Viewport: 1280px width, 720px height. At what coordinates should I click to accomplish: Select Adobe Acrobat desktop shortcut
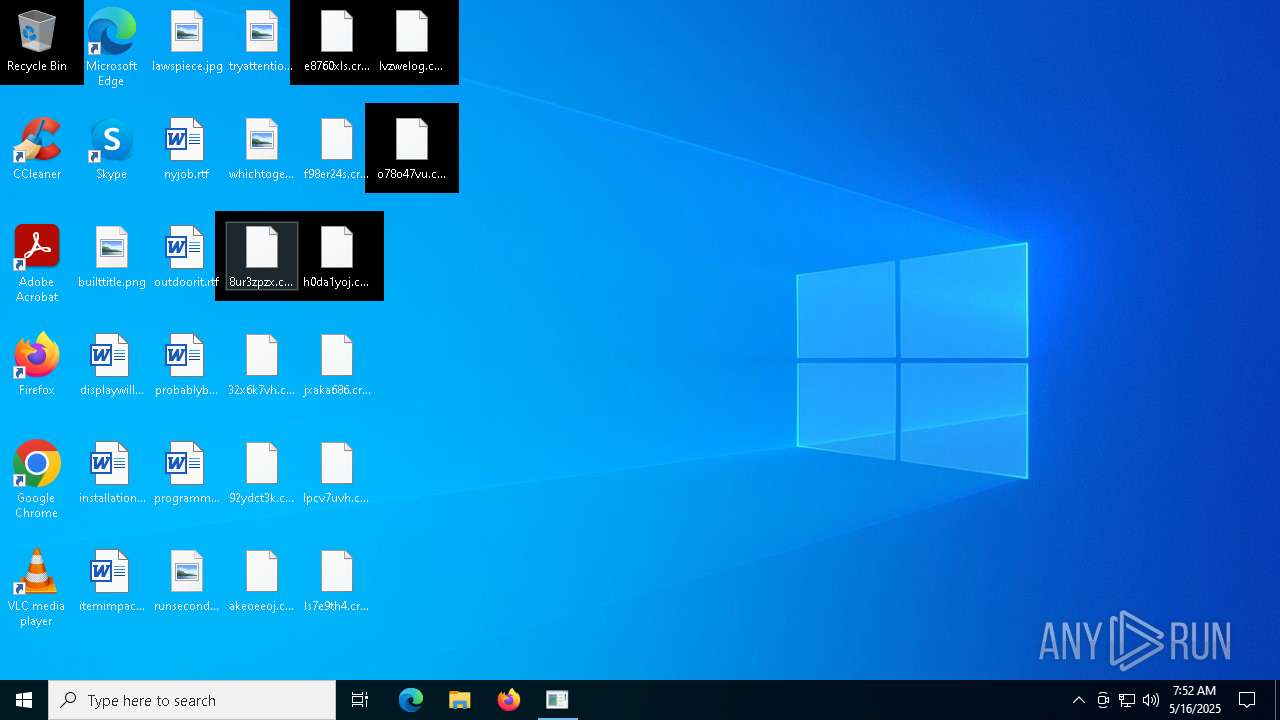coord(37,263)
